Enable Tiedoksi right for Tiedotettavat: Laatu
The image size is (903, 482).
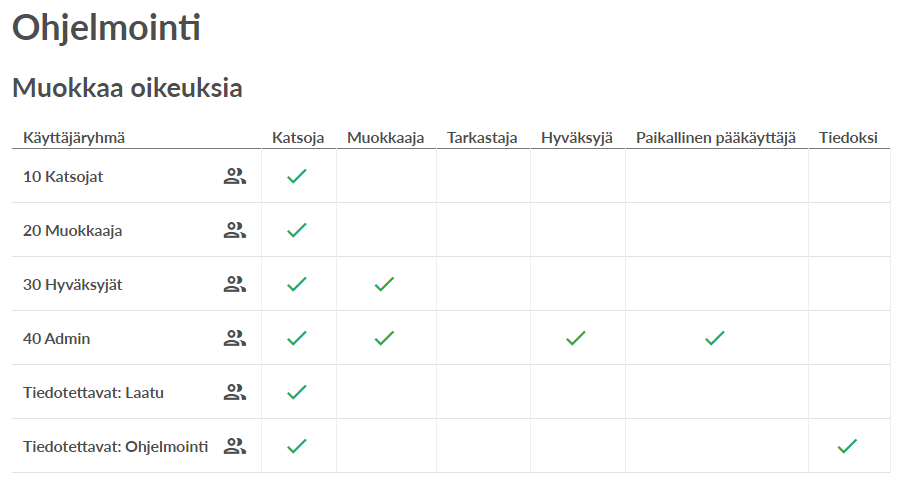tap(849, 392)
